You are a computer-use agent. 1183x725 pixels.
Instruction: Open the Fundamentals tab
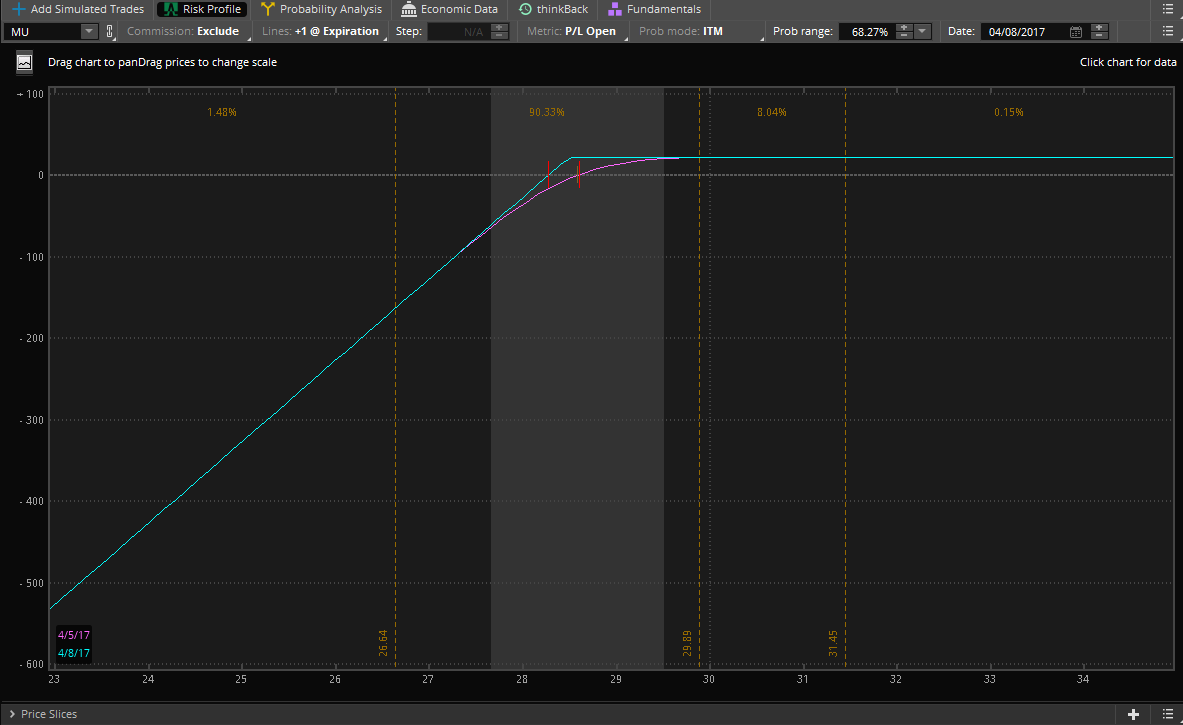click(654, 9)
